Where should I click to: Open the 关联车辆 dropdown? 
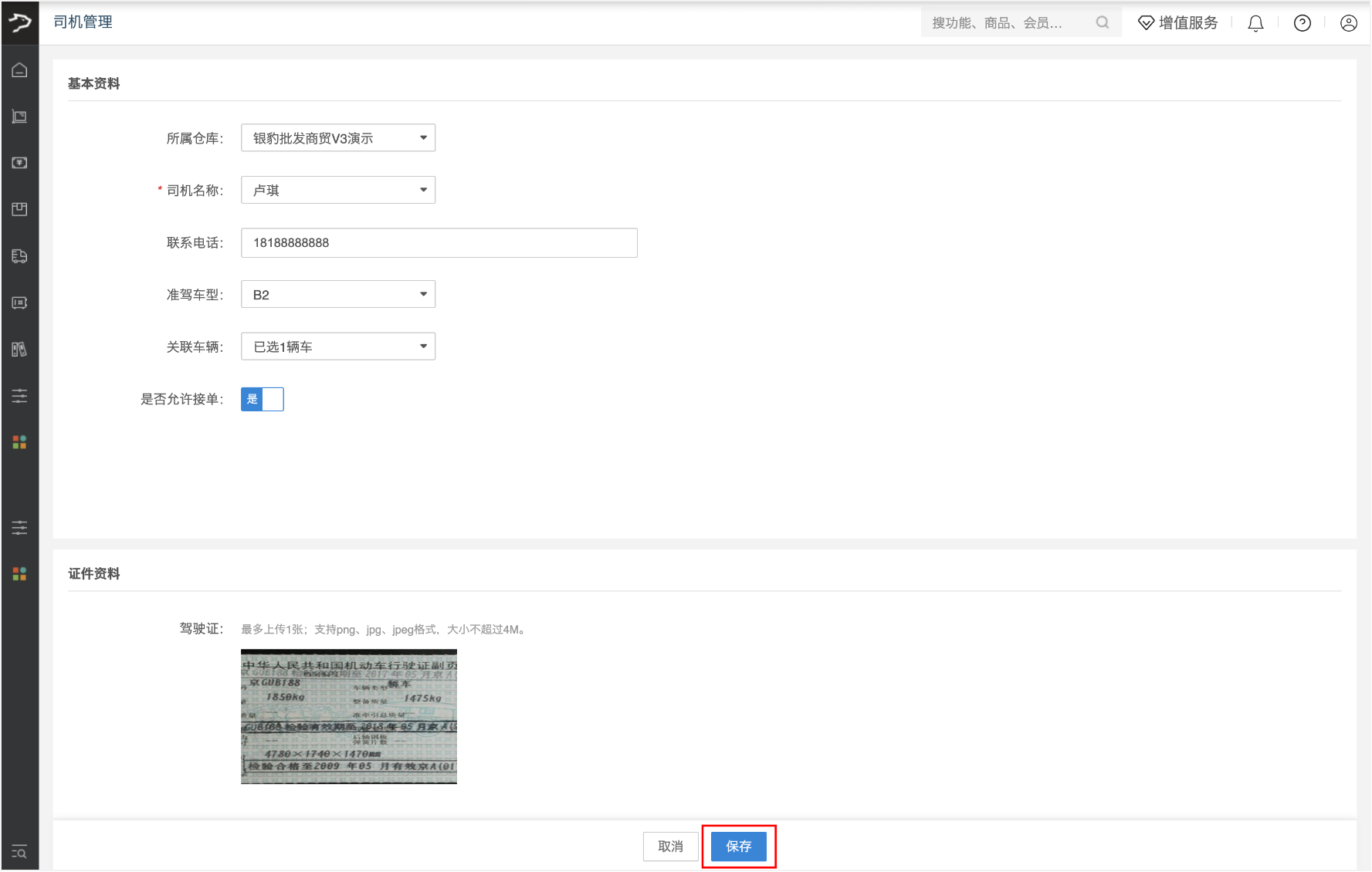(338, 346)
